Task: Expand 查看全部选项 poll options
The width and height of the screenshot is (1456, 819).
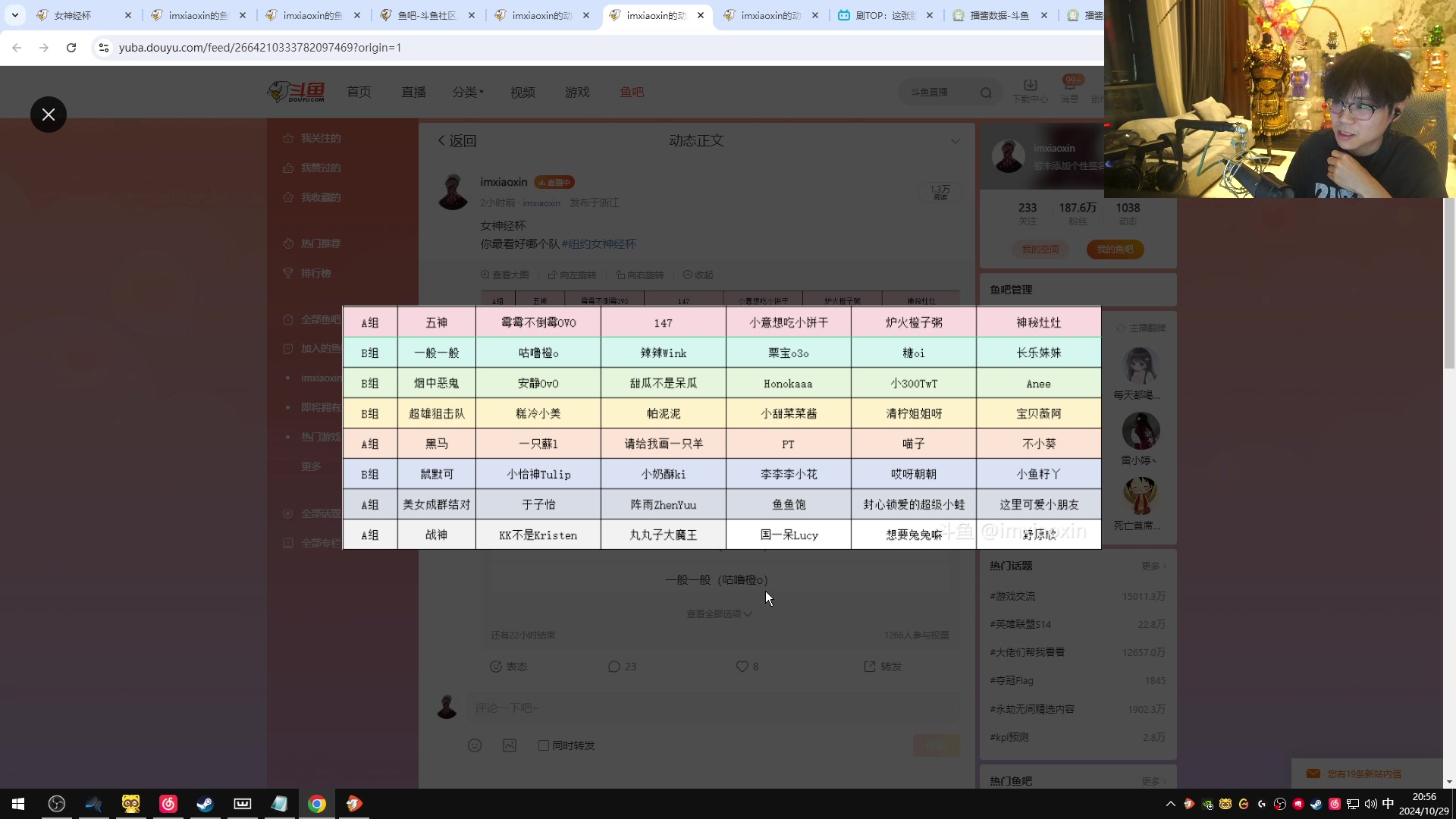Action: (719, 614)
